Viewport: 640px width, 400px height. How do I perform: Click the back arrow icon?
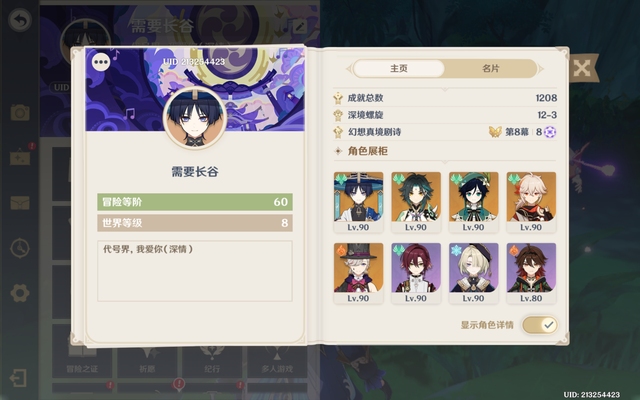pyautogui.click(x=20, y=20)
